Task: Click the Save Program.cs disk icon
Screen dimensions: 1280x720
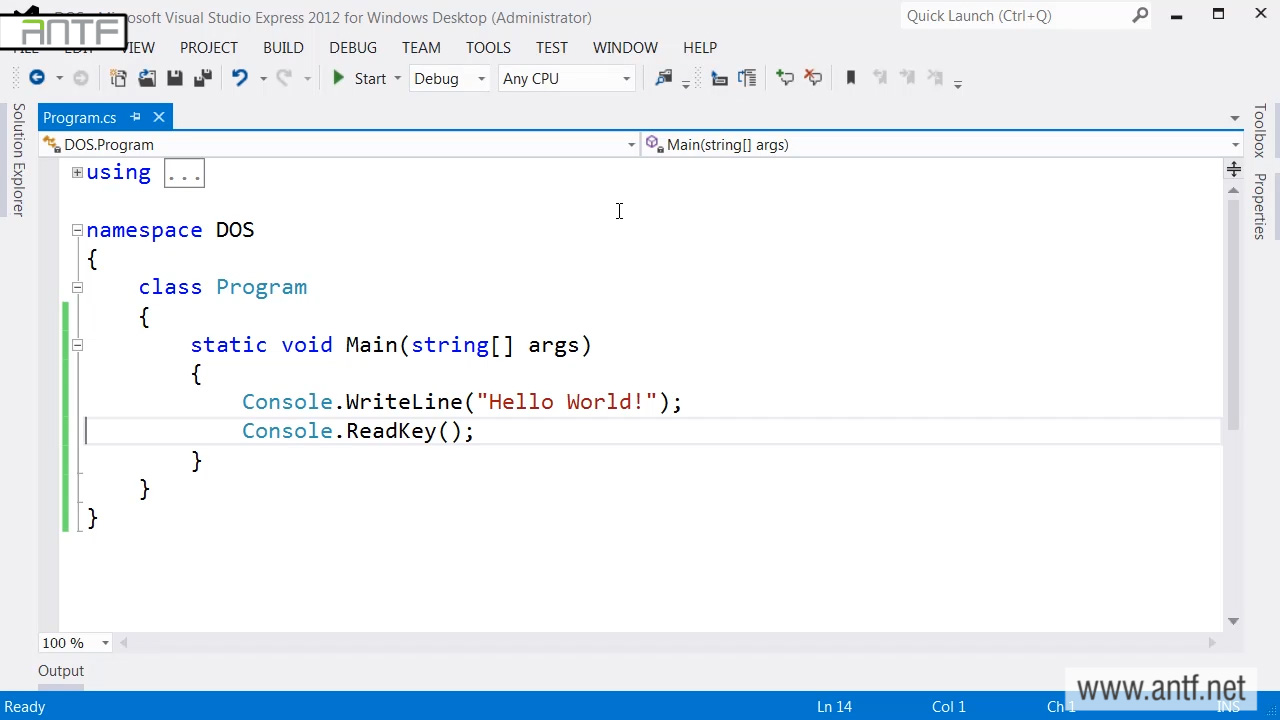Action: pos(175,78)
